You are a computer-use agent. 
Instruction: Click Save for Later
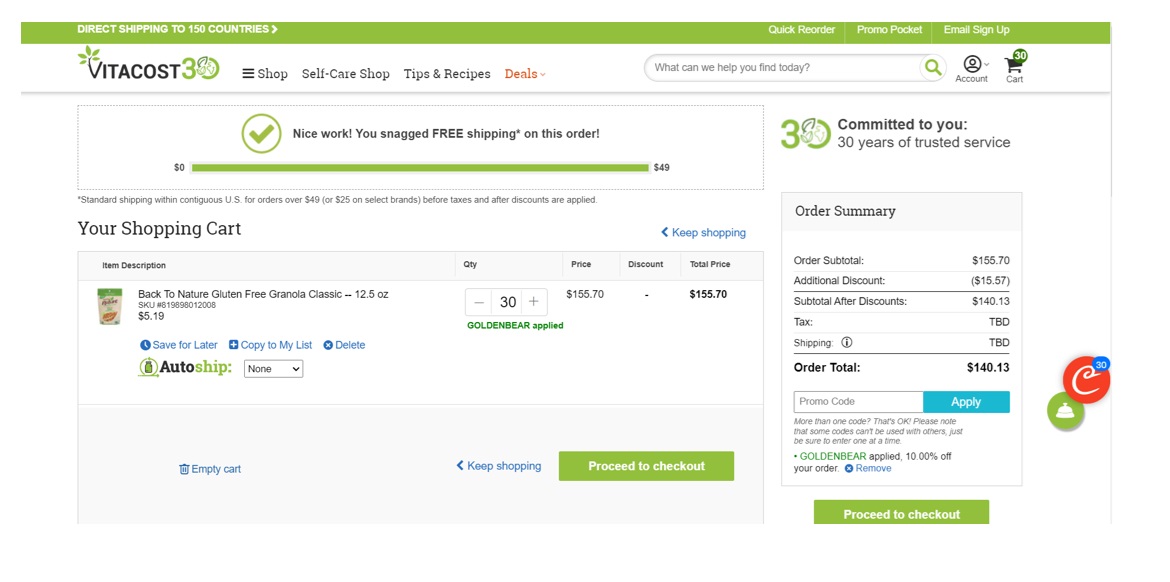coord(178,345)
